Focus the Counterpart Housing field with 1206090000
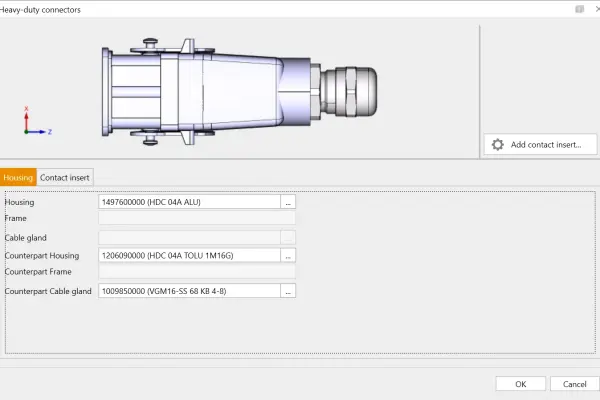This screenshot has height=400, width=600. click(188, 255)
